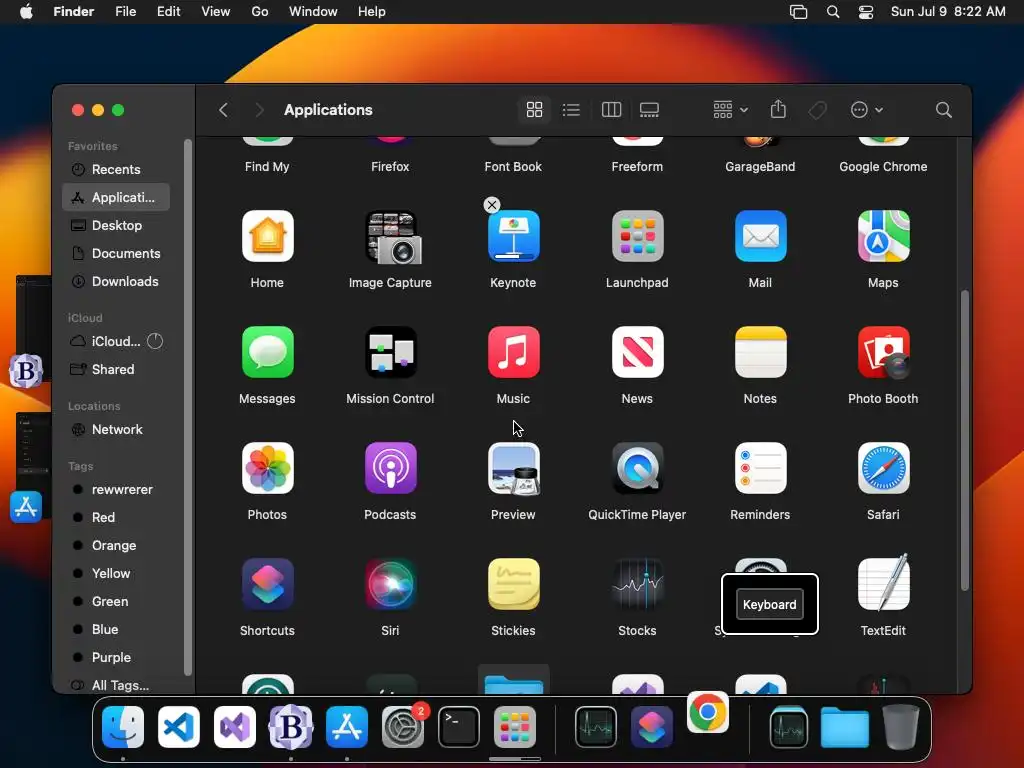Select the Photo Booth app icon
This screenshot has height=768, width=1024.
tap(883, 352)
